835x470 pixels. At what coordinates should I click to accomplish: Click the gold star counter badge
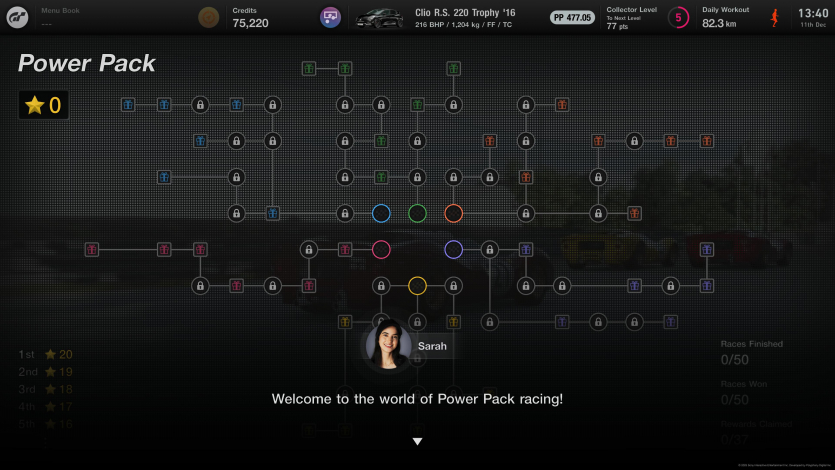pyautogui.click(x=43, y=105)
